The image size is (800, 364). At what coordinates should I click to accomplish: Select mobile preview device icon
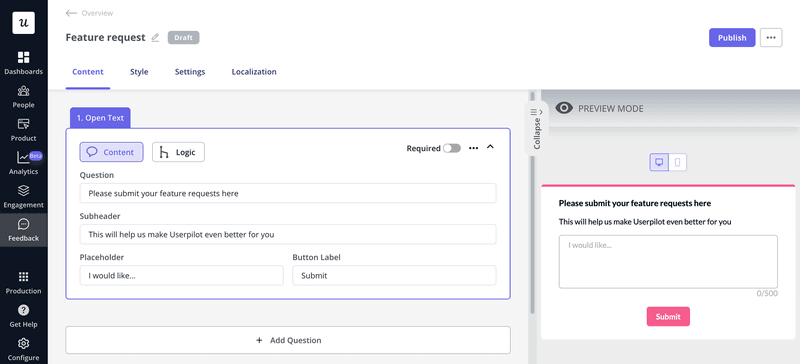click(678, 162)
